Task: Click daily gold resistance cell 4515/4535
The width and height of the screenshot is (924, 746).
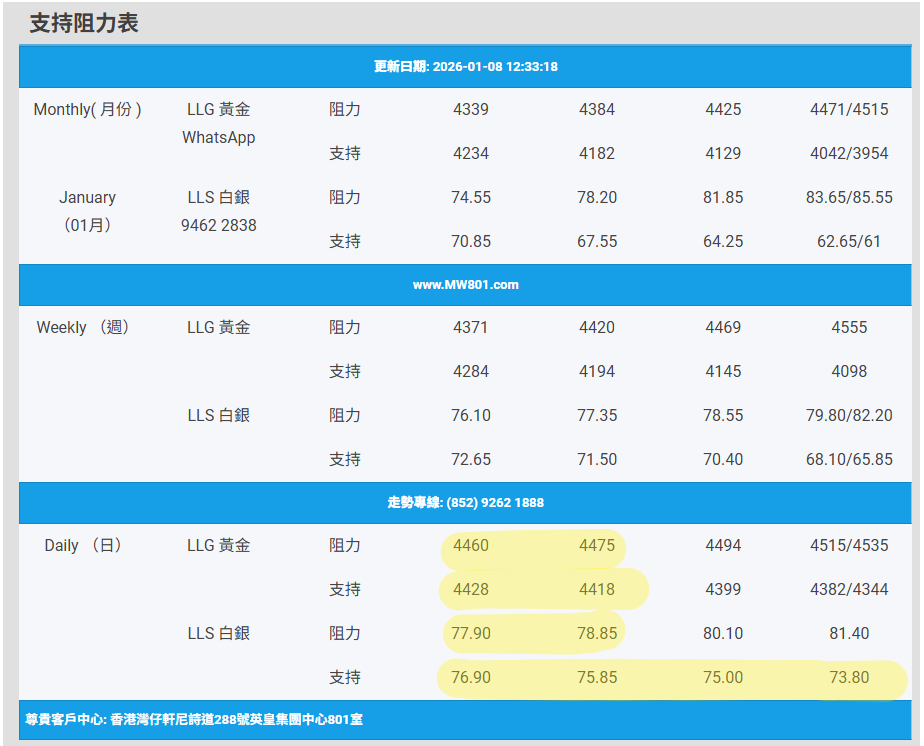Action: coord(849,546)
